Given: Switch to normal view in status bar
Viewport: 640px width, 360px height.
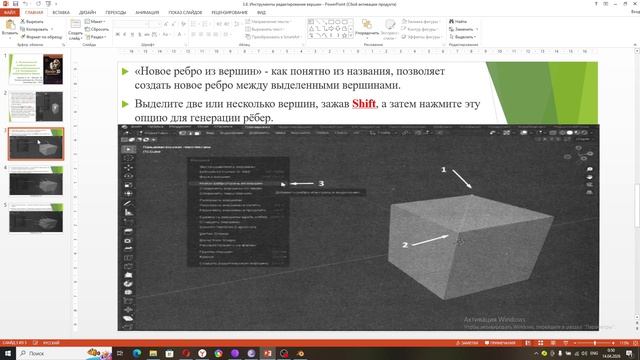Looking at the screenshot, I should [528, 343].
